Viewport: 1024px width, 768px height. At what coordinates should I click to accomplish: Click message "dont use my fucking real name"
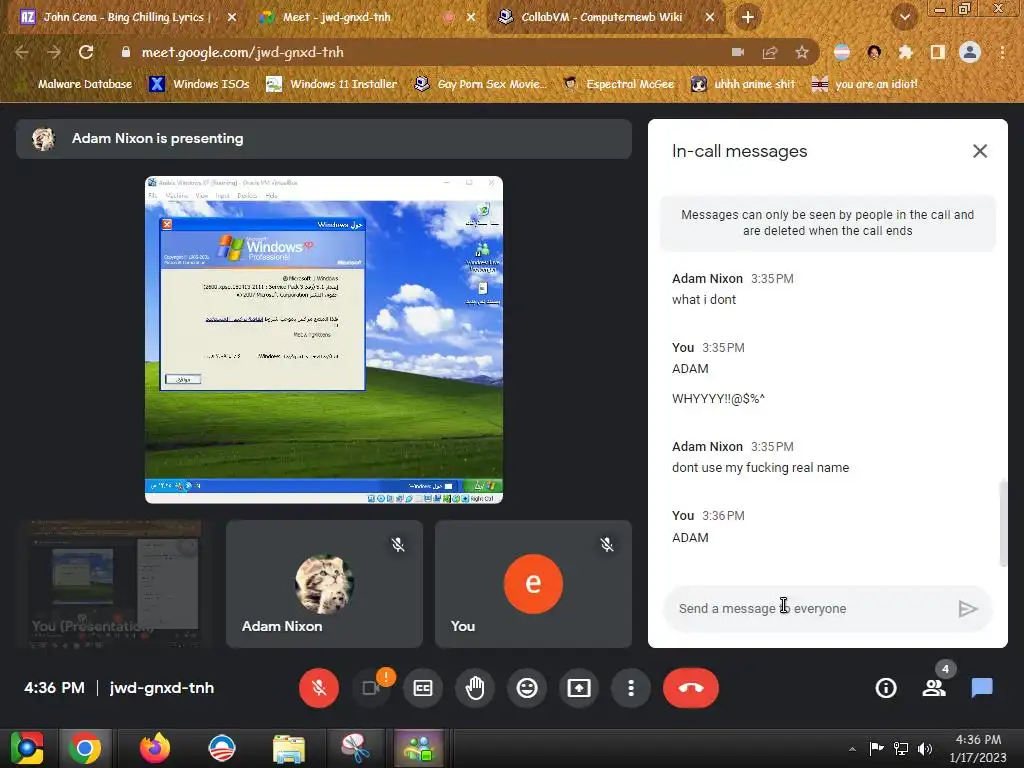click(760, 468)
